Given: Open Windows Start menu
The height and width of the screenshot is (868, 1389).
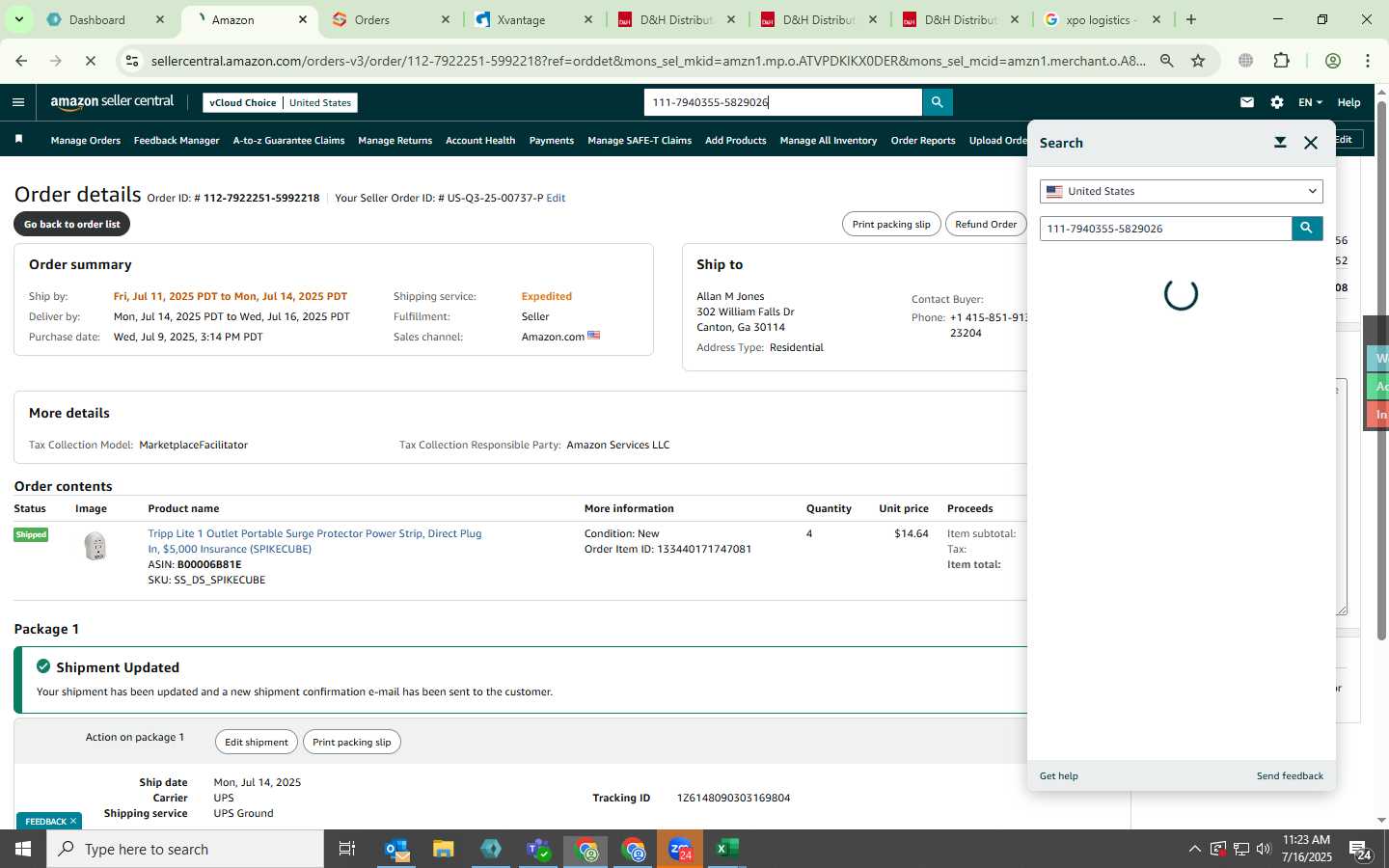Looking at the screenshot, I should (23, 849).
